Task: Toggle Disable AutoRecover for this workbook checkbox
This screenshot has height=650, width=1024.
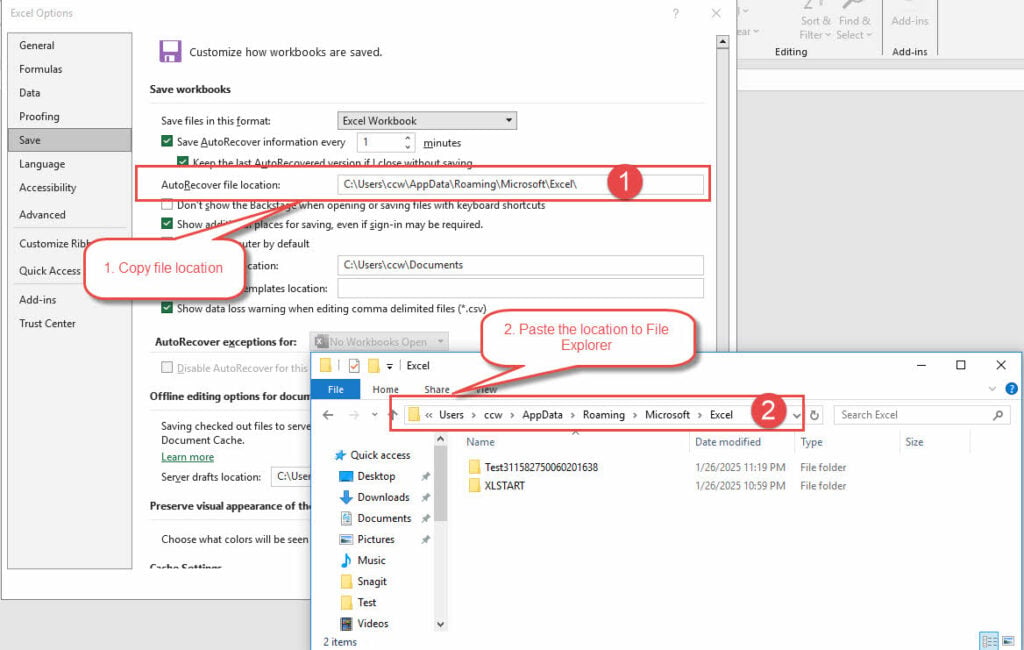Action: coord(167,367)
